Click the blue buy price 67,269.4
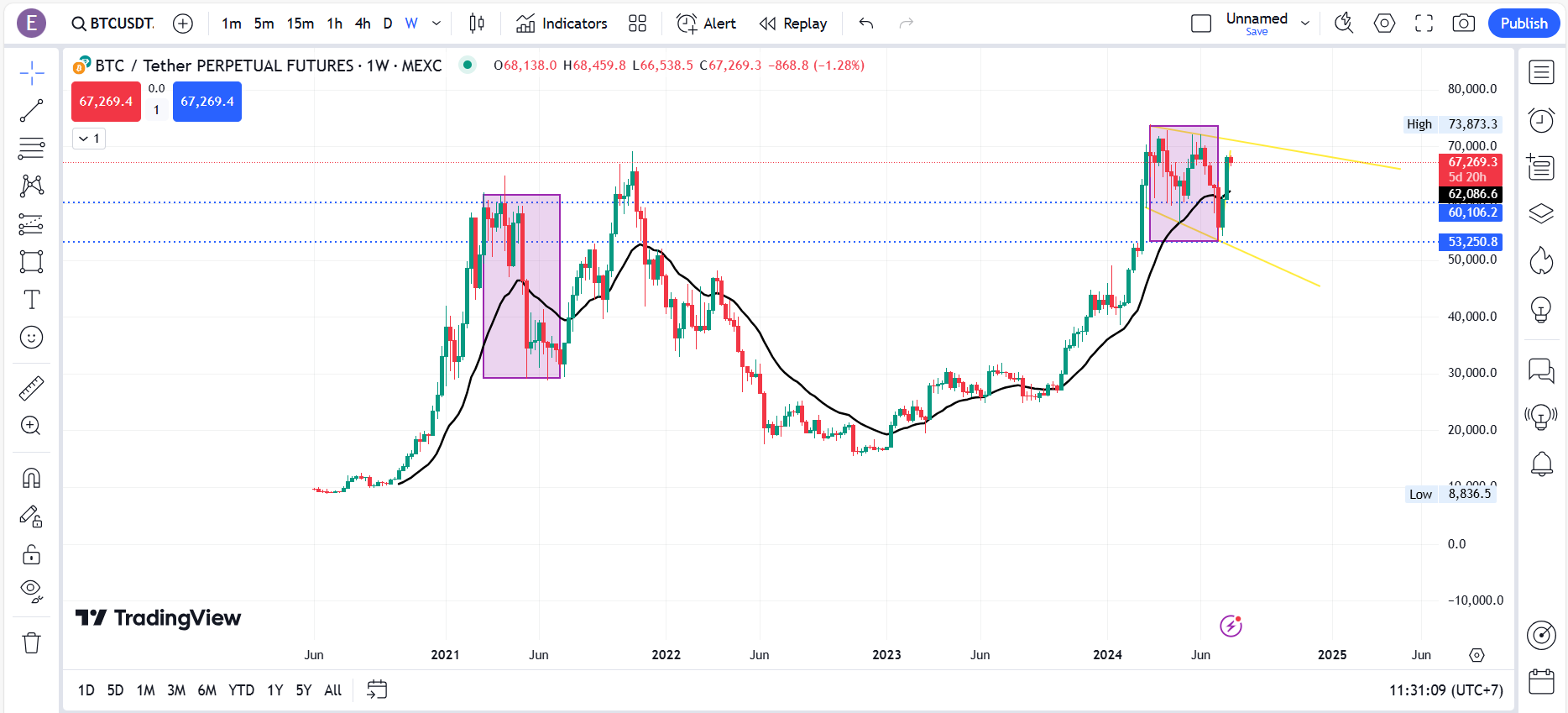The height and width of the screenshot is (713, 1568). pos(207,102)
